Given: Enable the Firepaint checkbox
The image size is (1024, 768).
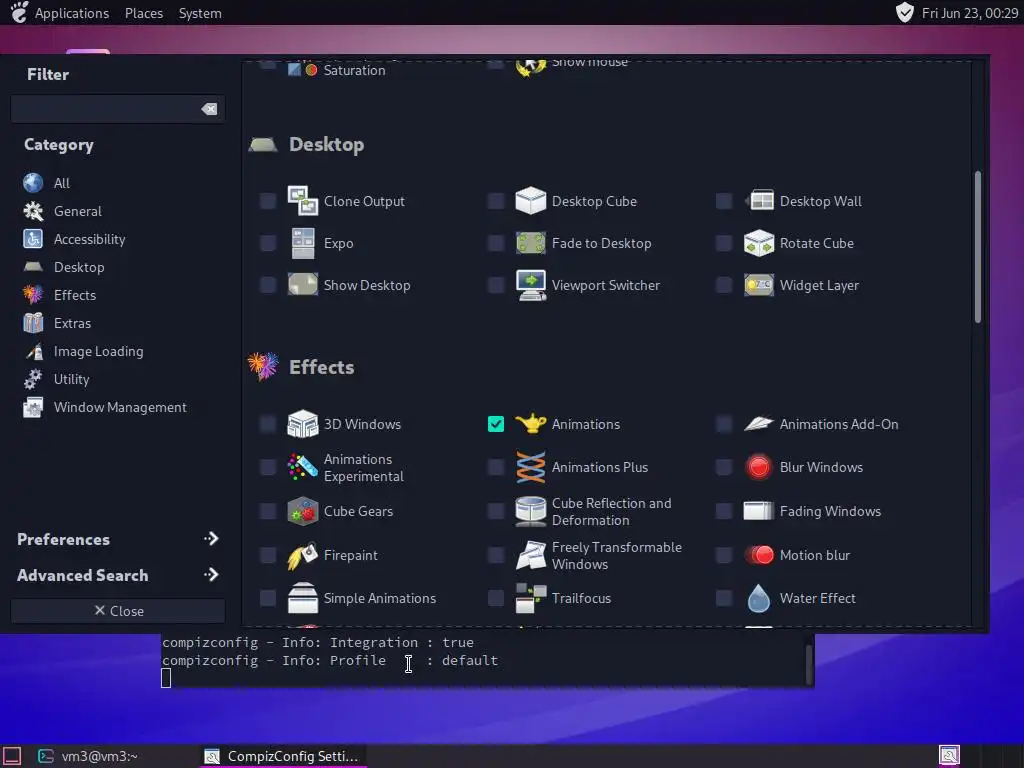Looking at the screenshot, I should click(268, 555).
